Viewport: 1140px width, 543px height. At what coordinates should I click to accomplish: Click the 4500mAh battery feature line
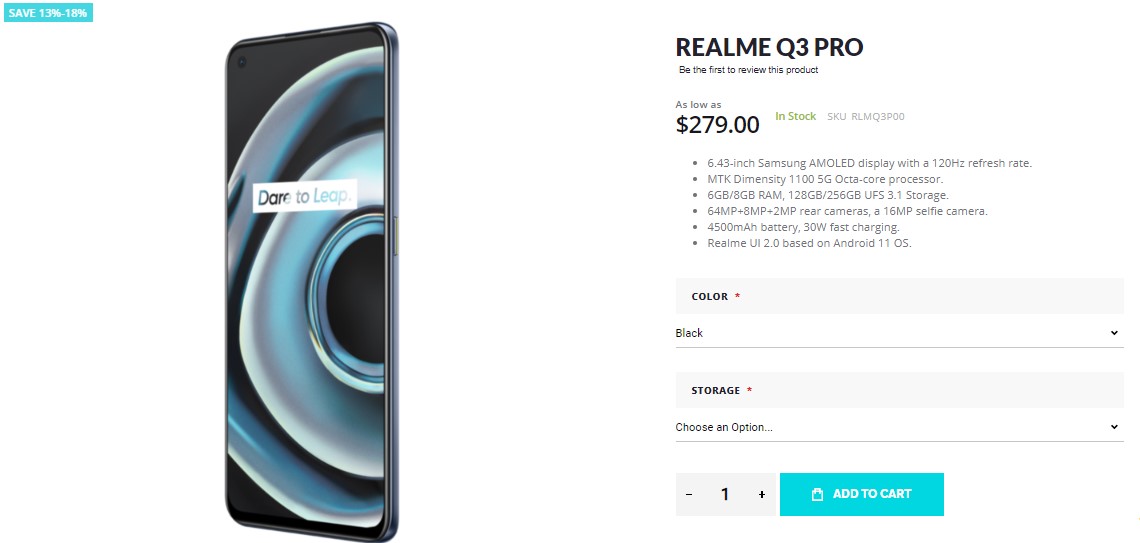[x=802, y=227]
